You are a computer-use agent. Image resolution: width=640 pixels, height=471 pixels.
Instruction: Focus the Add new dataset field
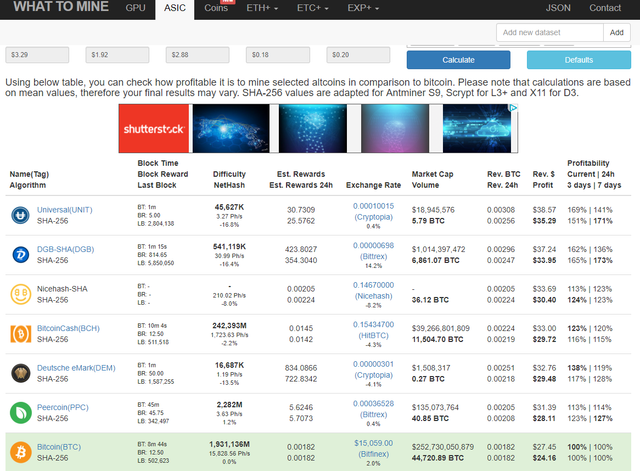tap(550, 33)
